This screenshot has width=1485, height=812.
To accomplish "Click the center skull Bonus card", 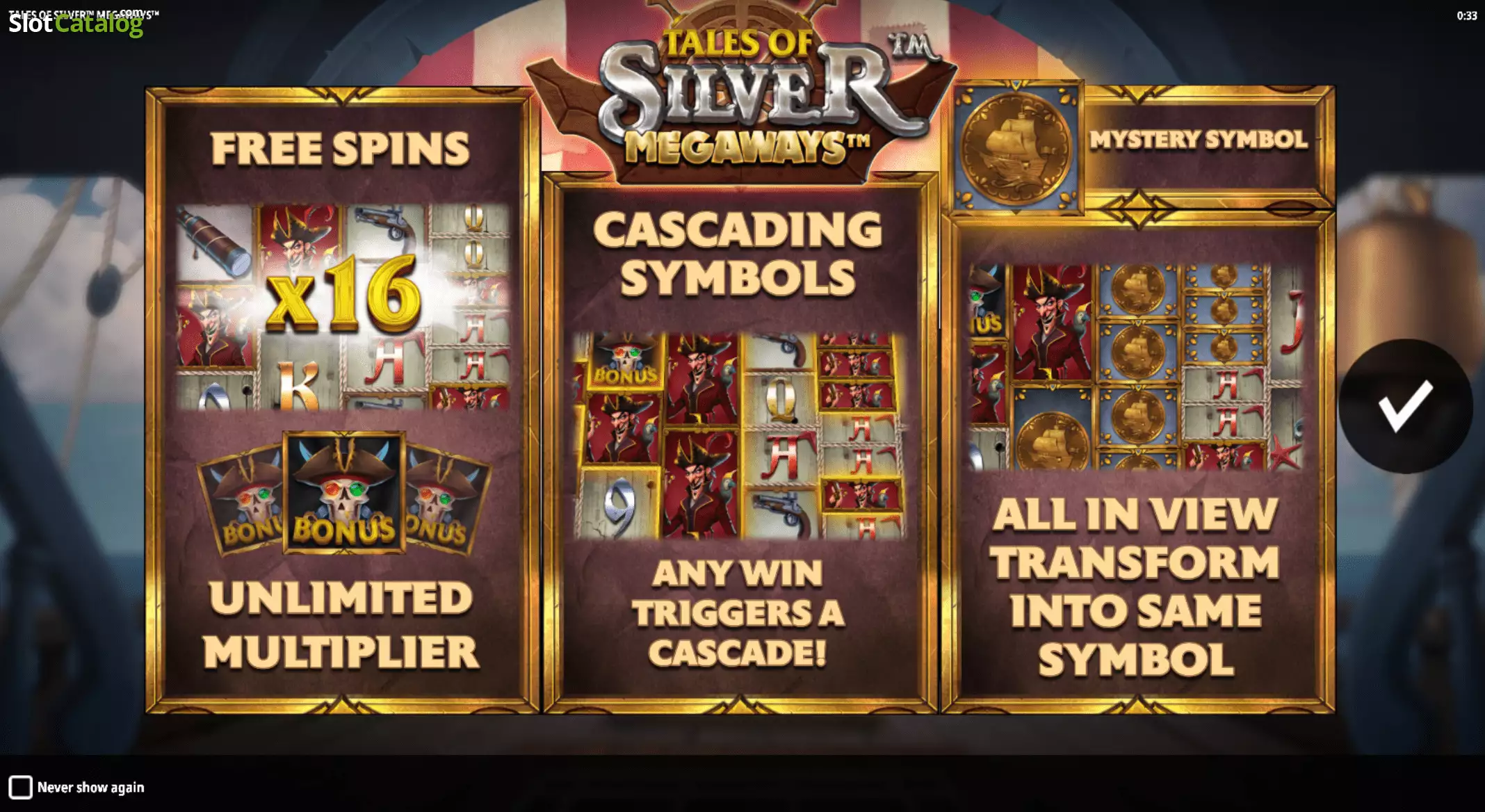I will coord(344,492).
